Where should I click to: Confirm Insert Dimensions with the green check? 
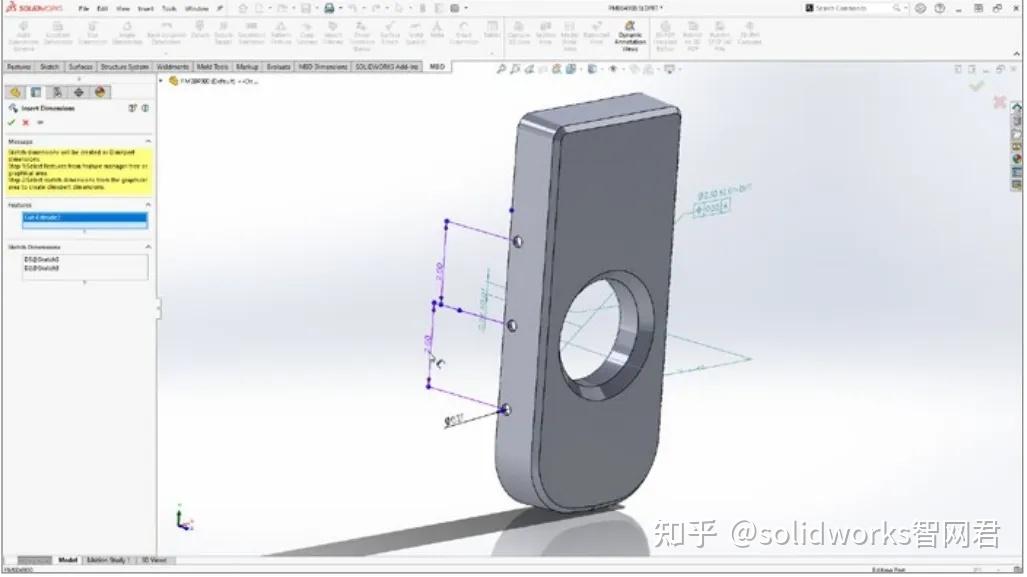click(11, 123)
